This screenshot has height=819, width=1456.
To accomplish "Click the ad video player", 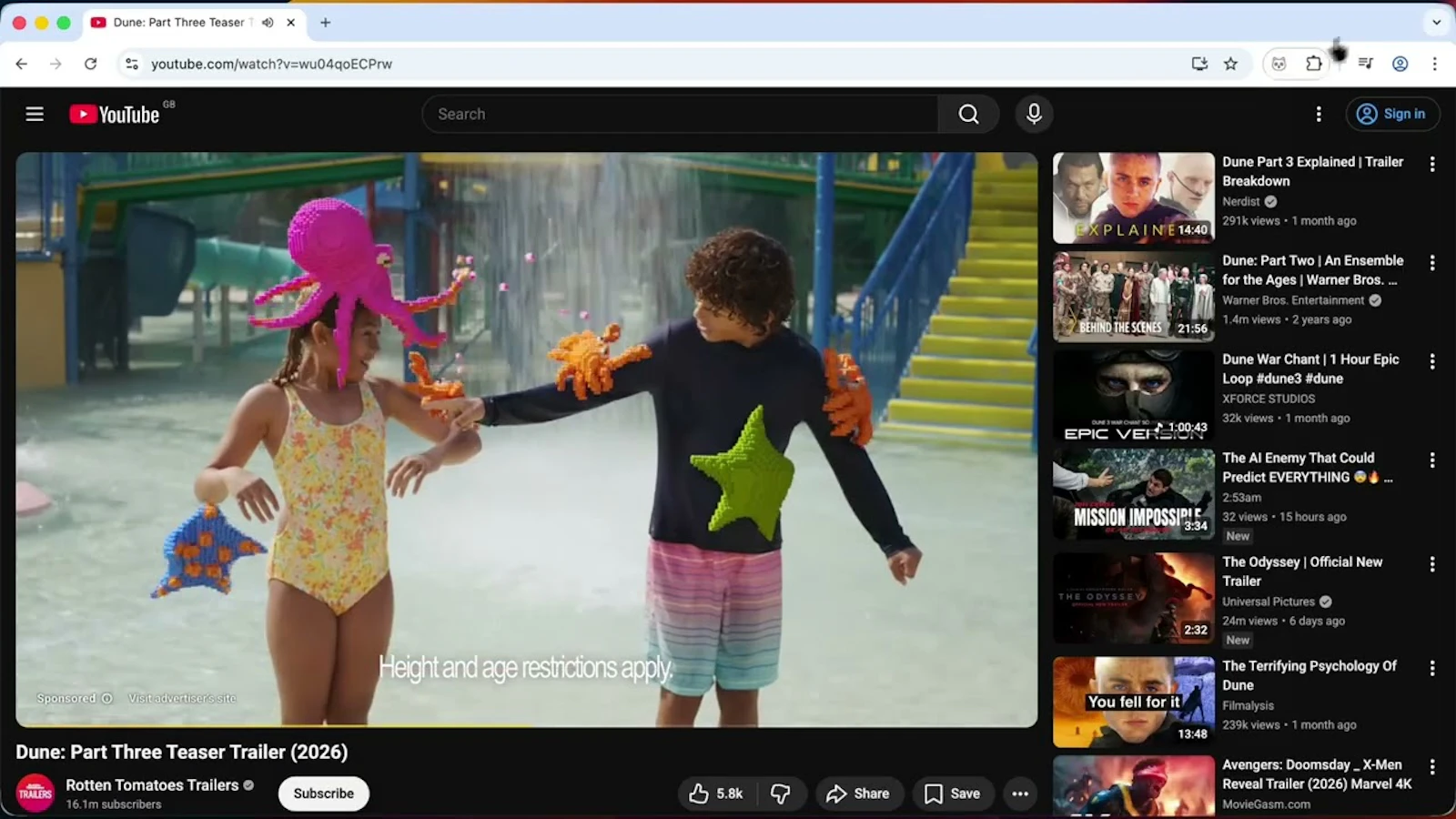I will click(x=526, y=440).
